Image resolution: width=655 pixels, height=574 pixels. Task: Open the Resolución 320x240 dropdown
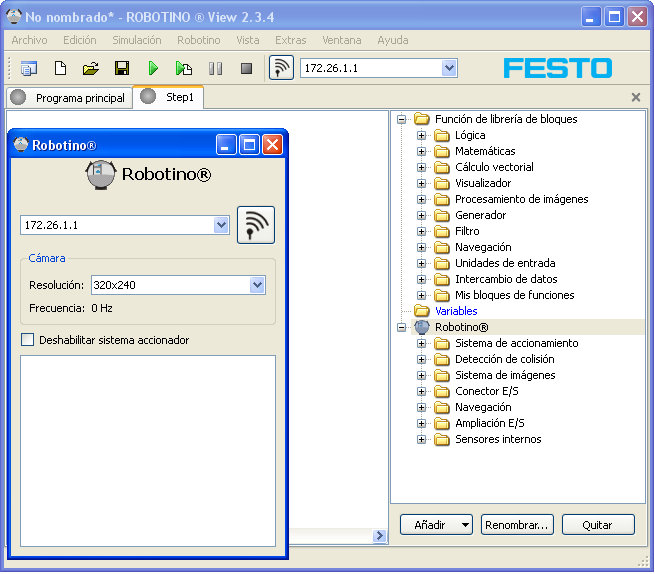click(x=257, y=285)
